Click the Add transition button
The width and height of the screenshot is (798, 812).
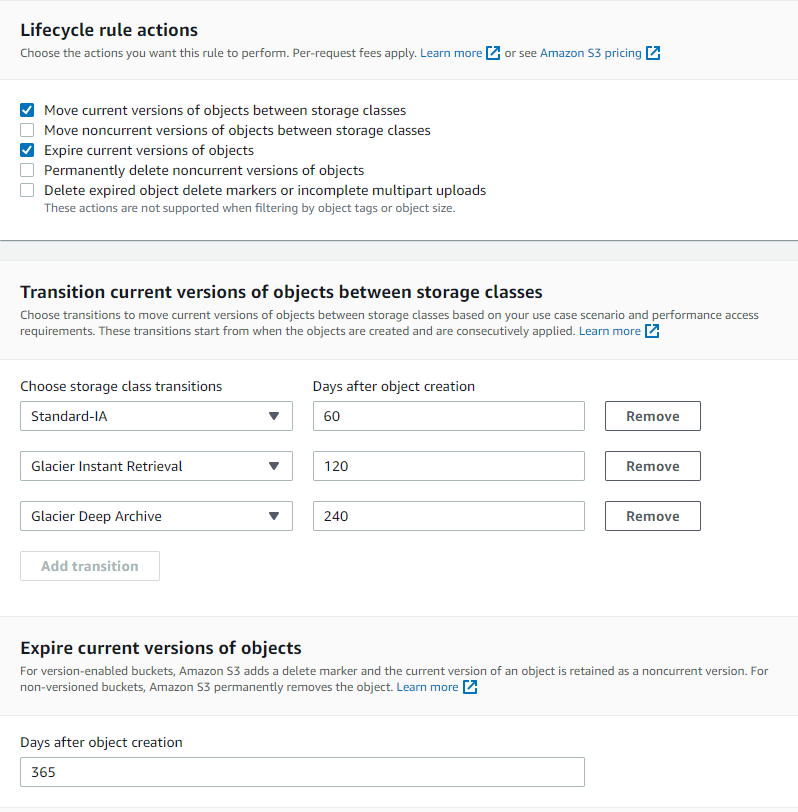(90, 566)
